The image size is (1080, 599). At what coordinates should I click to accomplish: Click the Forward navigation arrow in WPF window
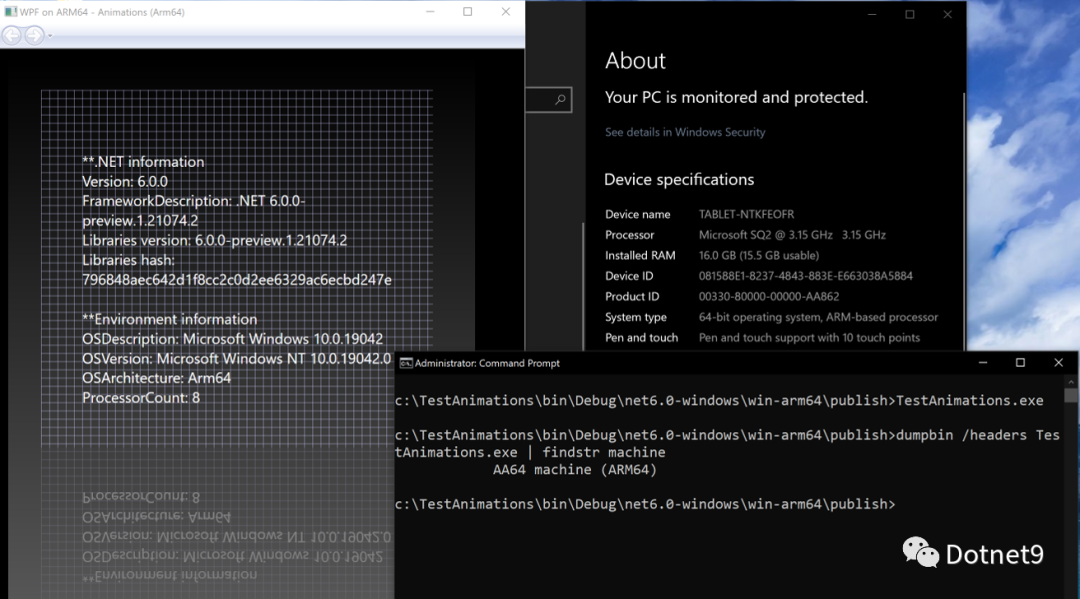coord(34,35)
